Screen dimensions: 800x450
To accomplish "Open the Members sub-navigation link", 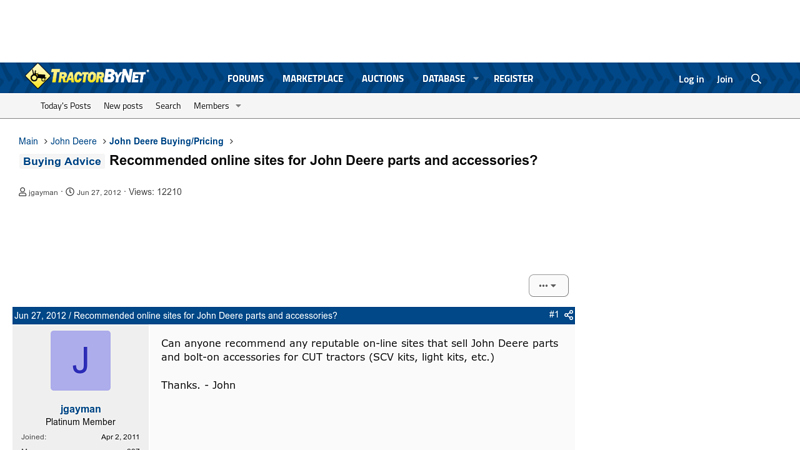I will point(211,106).
